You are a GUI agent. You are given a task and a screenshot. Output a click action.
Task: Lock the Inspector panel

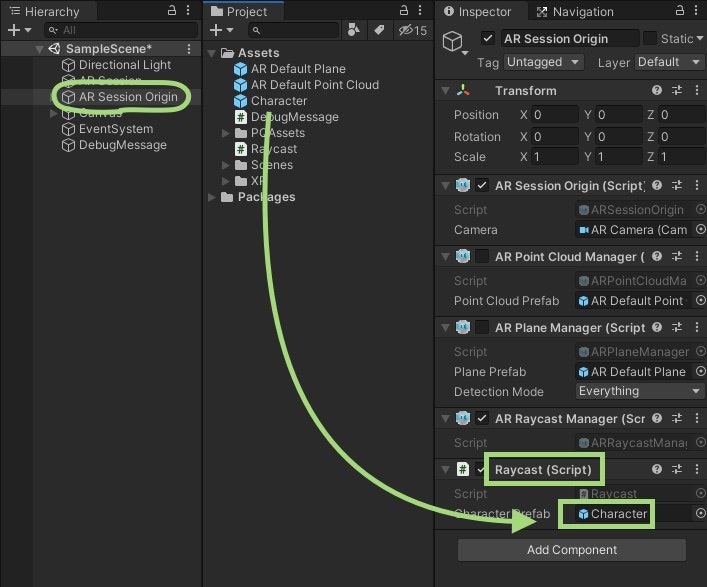[x=679, y=10]
